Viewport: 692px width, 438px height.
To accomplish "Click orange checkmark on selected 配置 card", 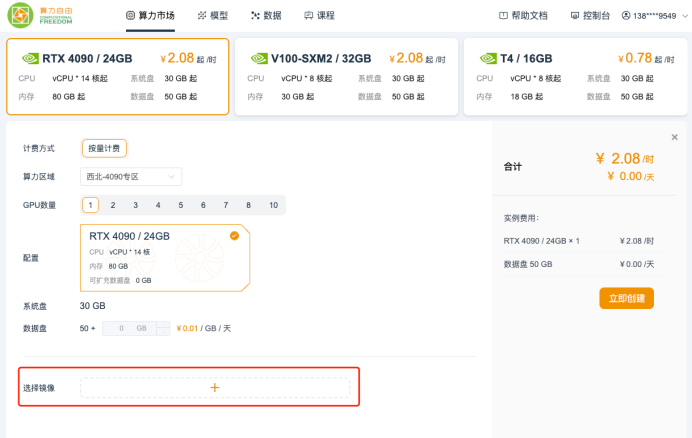I will pos(234,236).
